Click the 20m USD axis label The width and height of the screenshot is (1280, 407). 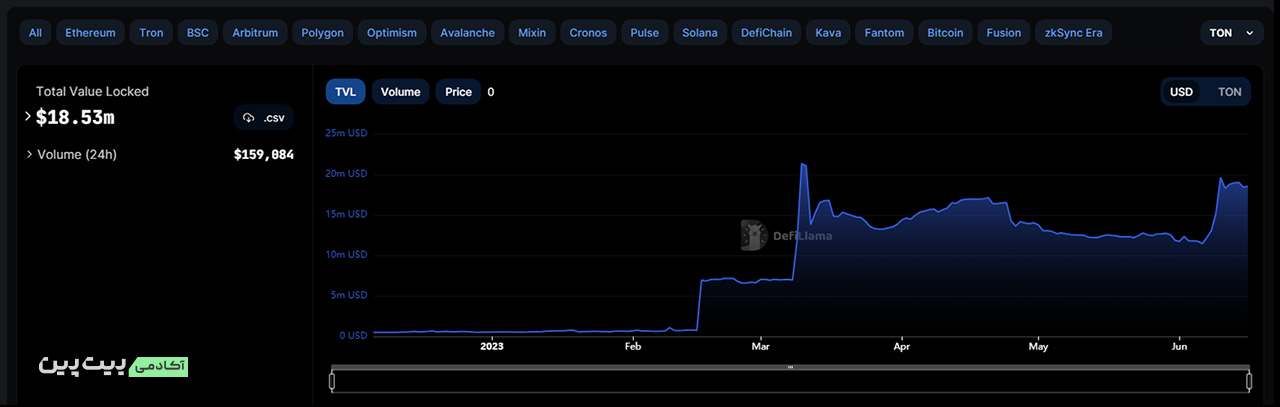pos(346,174)
